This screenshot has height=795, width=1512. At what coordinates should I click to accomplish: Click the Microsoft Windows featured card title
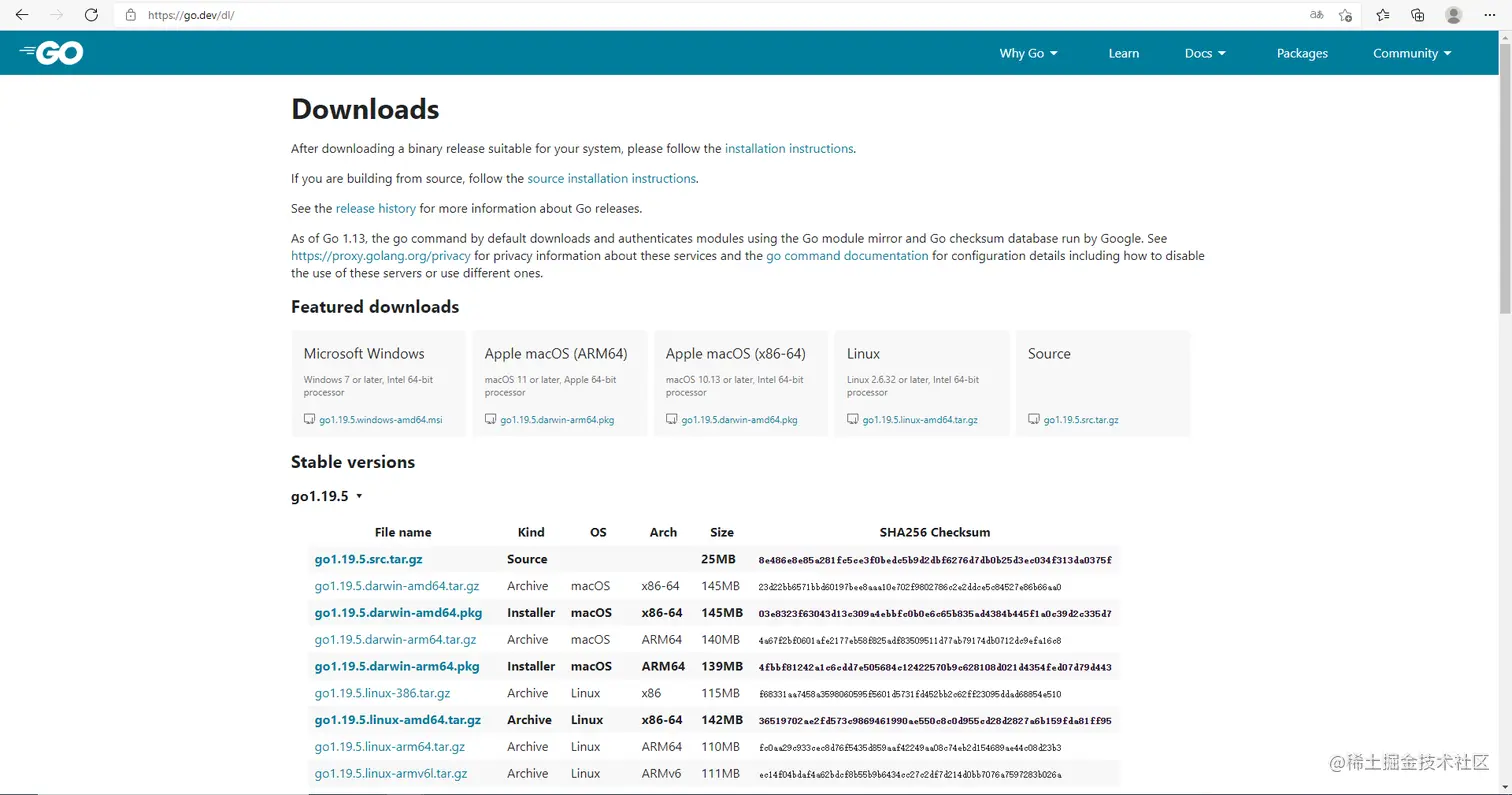pos(364,354)
